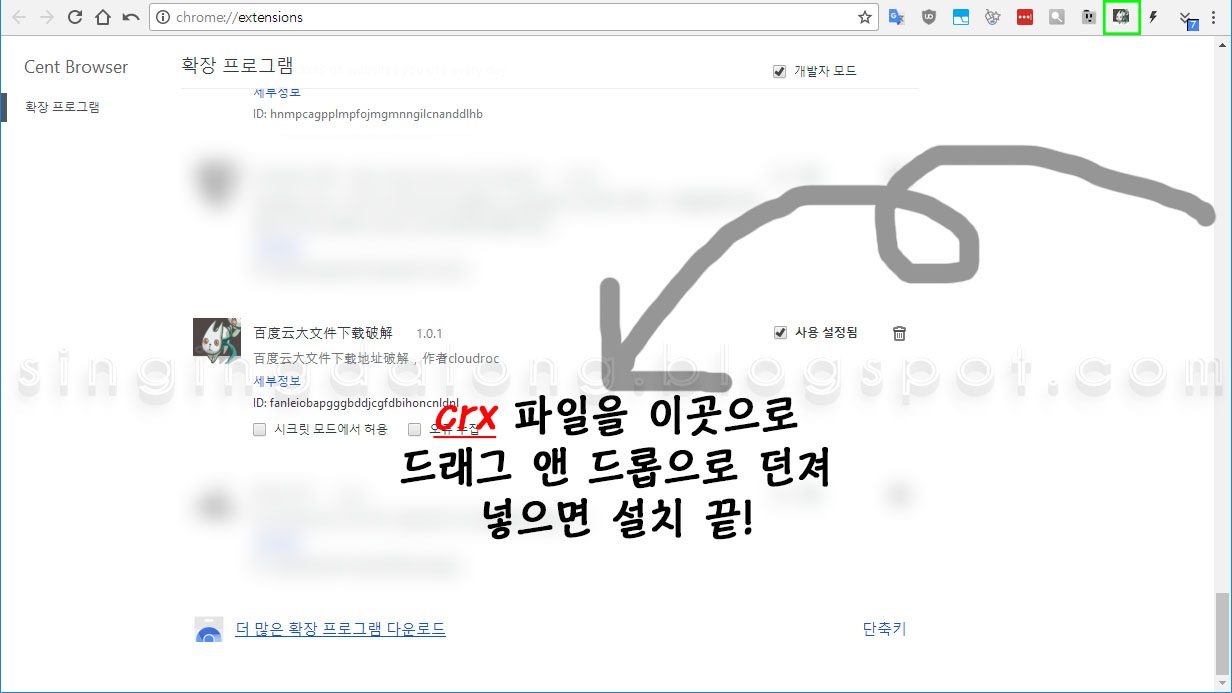This screenshot has width=1232, height=693.
Task: Click the grey mask face extension icon
Action: 993,17
